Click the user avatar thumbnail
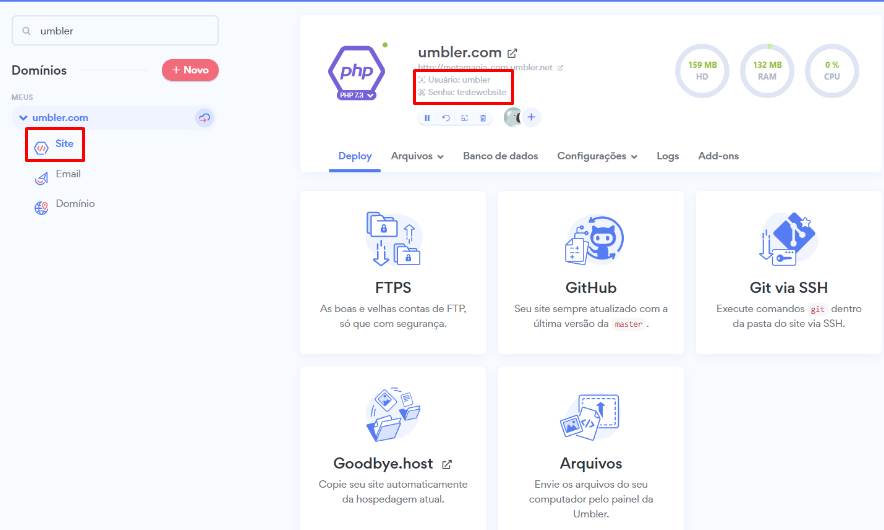Viewport: 884px width, 530px height. point(512,117)
